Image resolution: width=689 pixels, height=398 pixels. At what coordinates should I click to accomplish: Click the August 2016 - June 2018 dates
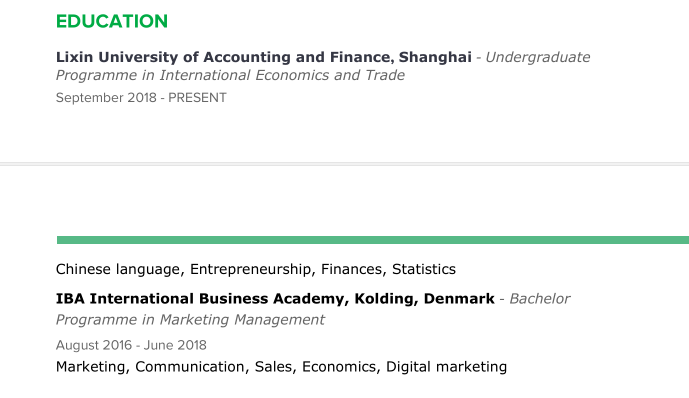[131, 345]
